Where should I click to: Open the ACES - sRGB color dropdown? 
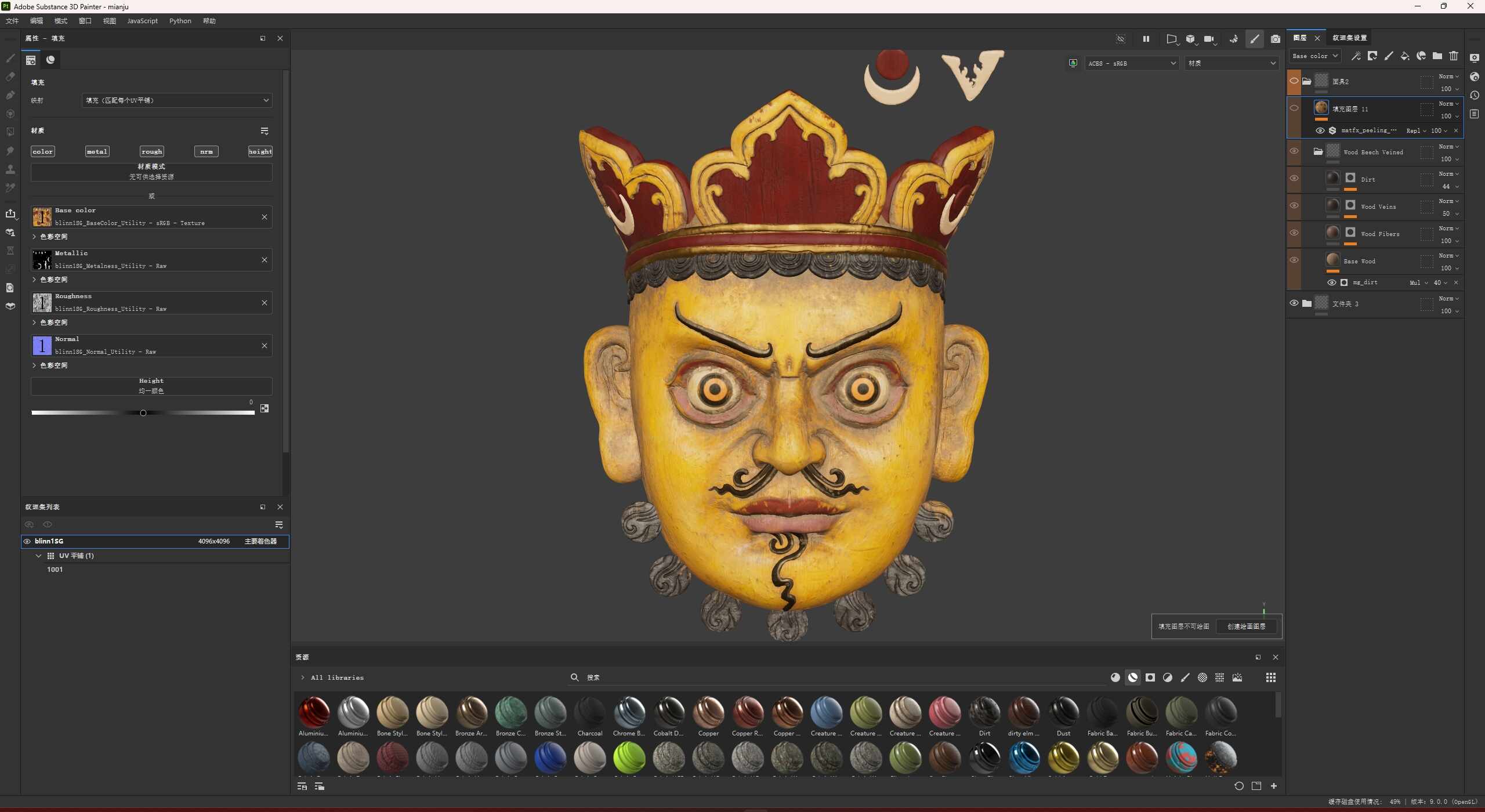click(x=1131, y=63)
